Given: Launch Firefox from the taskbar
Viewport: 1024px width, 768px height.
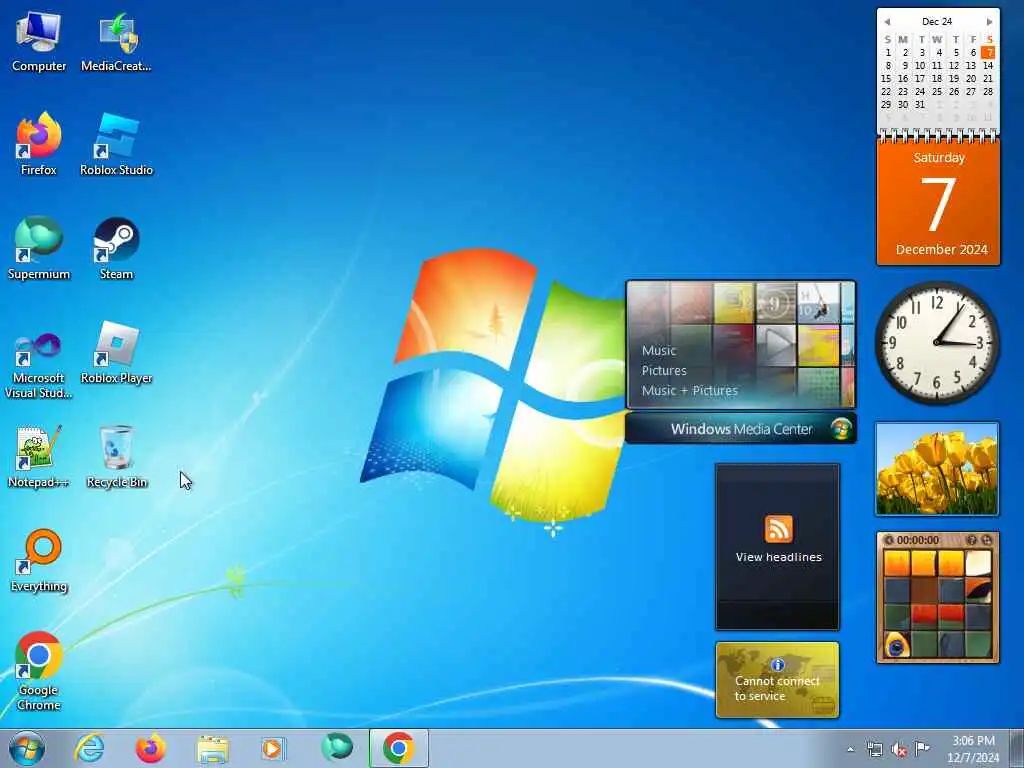Looking at the screenshot, I should point(150,748).
